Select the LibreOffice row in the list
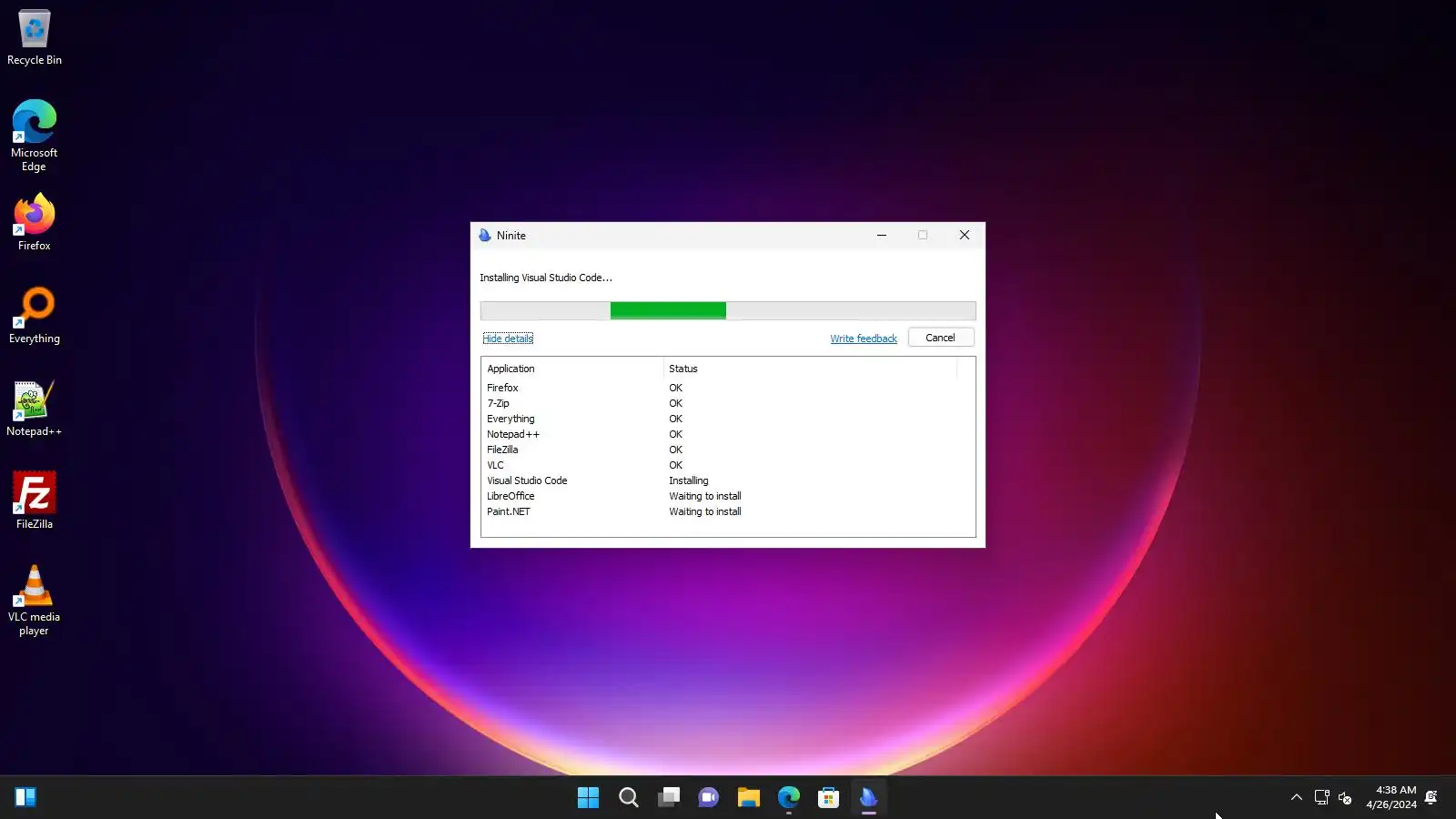1456x819 pixels. [x=728, y=496]
